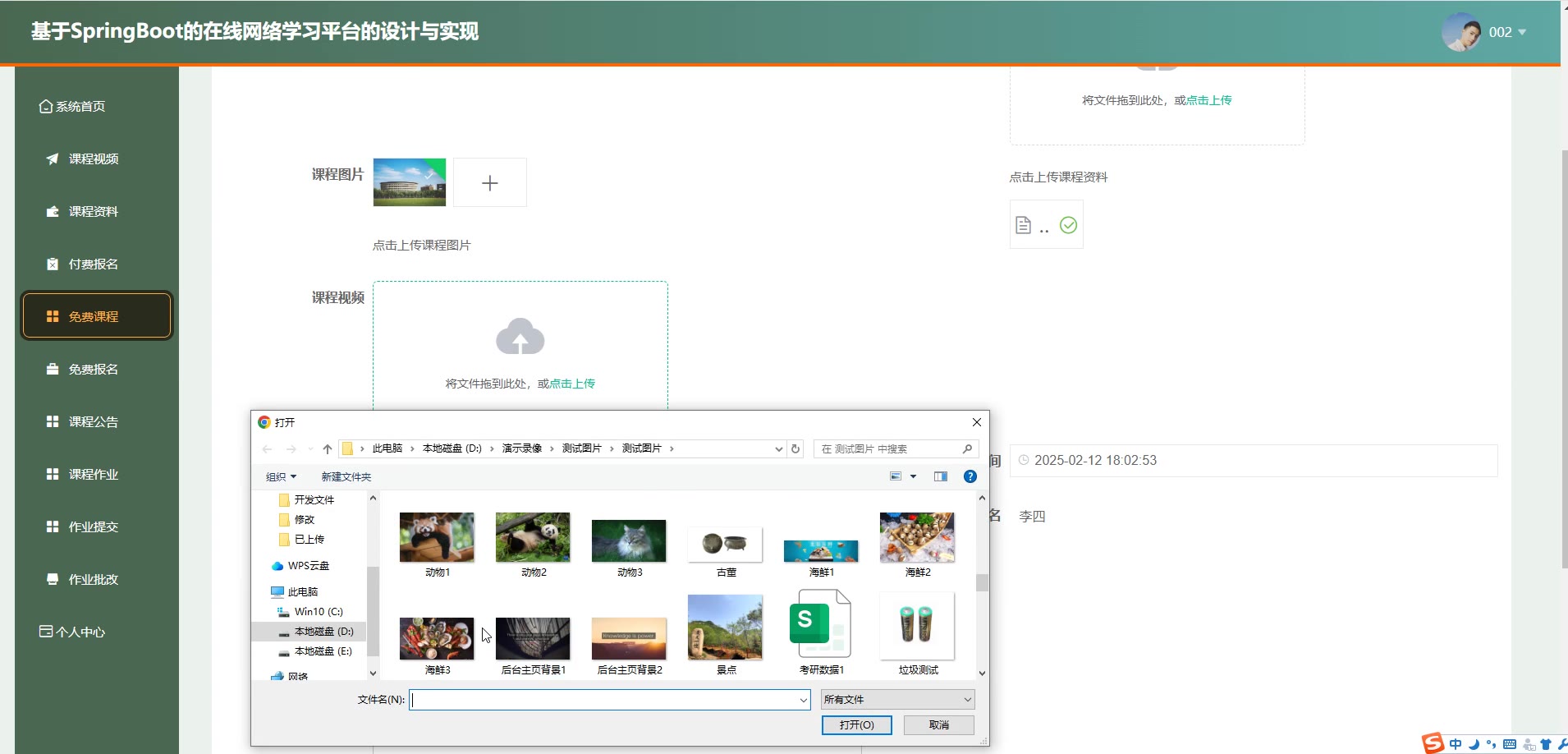Click the help icon in file dialog
Image resolution: width=1568 pixels, height=754 pixels.
click(970, 476)
